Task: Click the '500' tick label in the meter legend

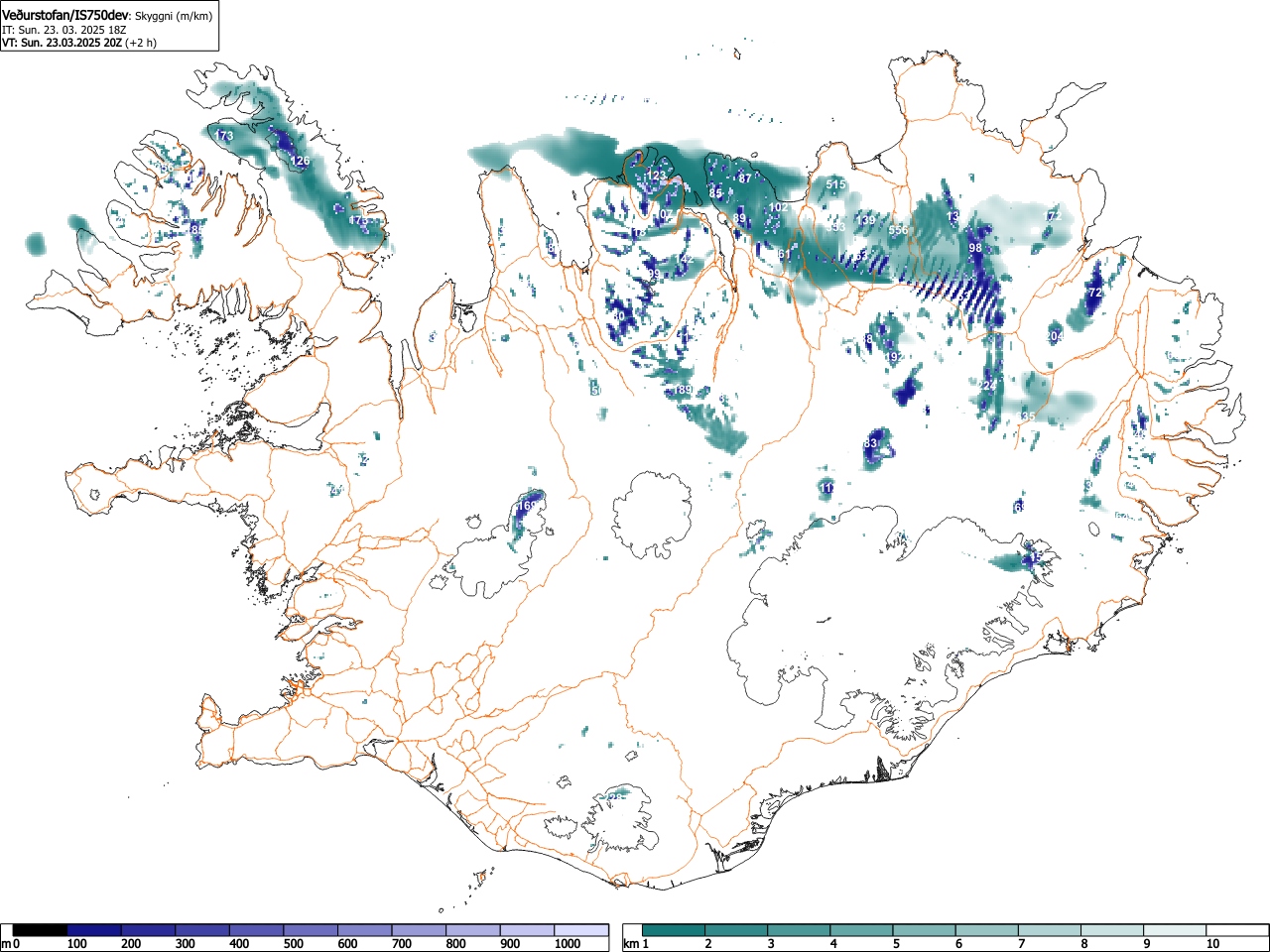Action: point(294,944)
